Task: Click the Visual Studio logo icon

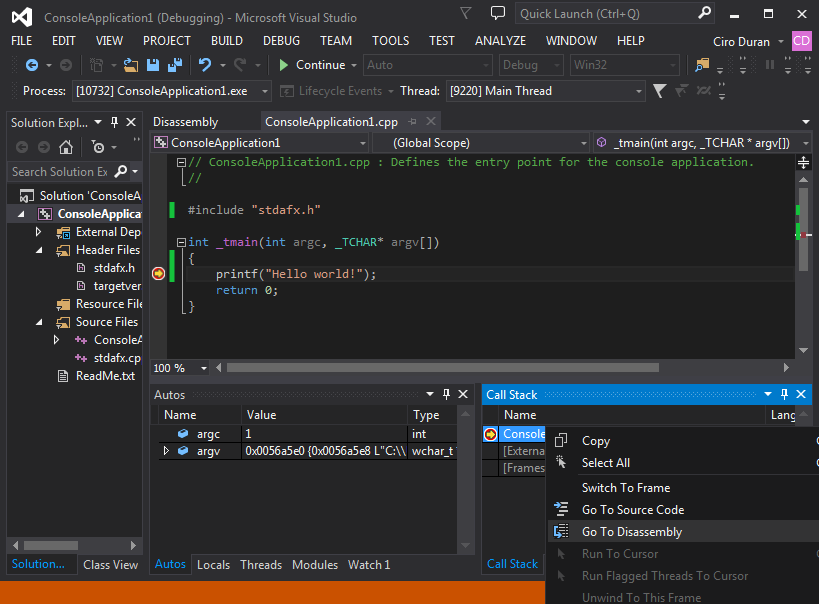Action: pos(22,17)
